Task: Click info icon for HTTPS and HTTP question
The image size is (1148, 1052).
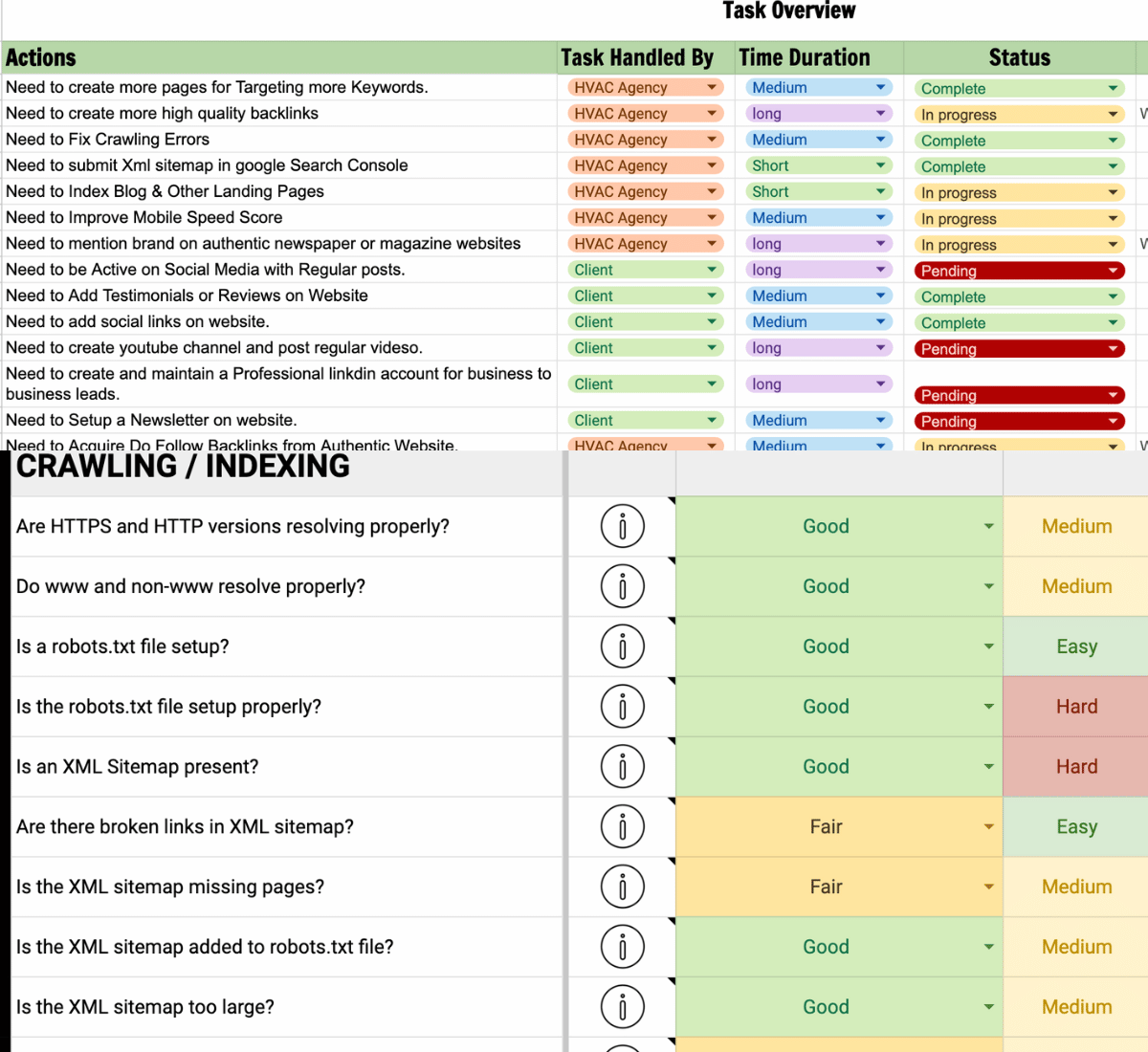Action: pos(623,526)
